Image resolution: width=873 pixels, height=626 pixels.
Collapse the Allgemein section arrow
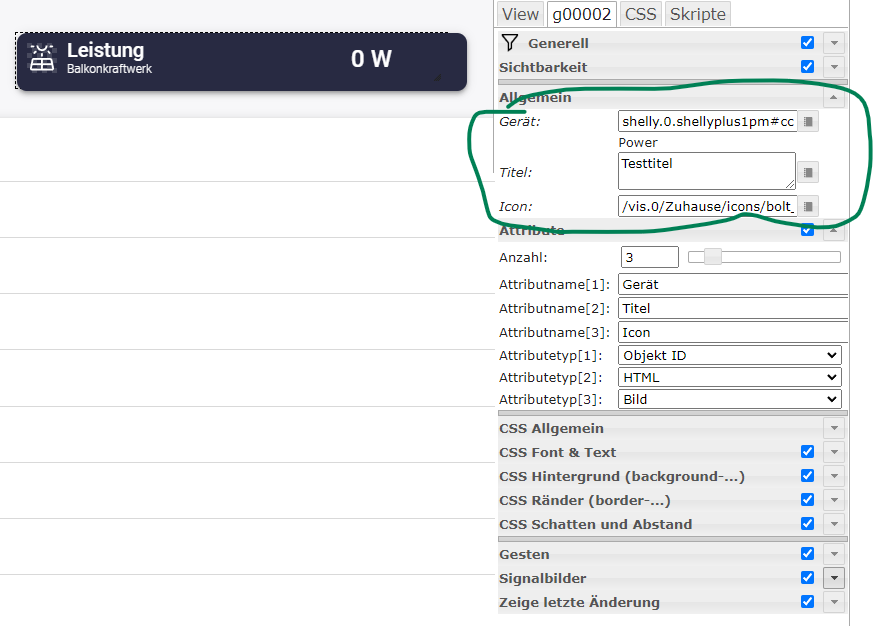834,97
